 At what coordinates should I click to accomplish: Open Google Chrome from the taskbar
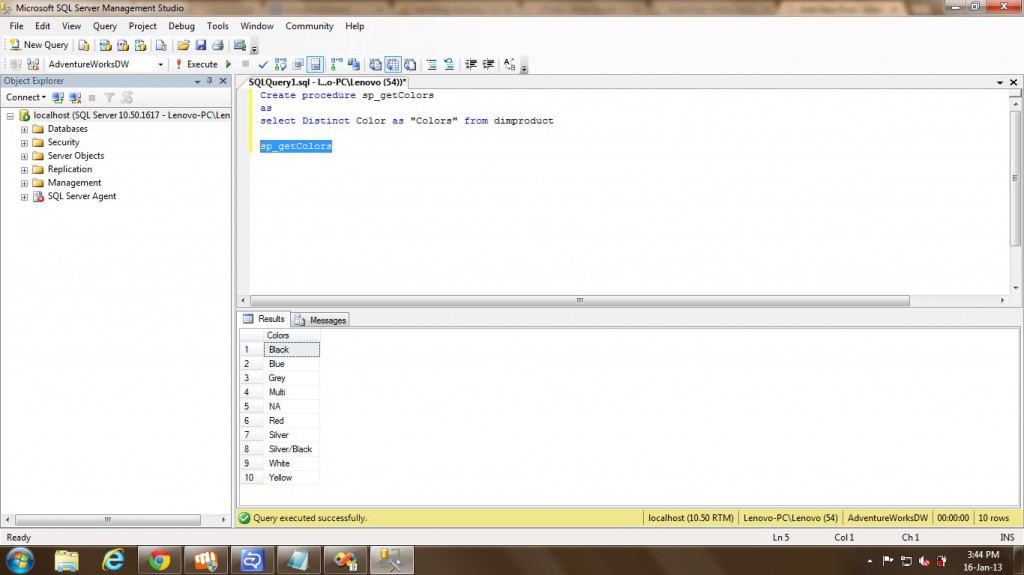click(159, 560)
